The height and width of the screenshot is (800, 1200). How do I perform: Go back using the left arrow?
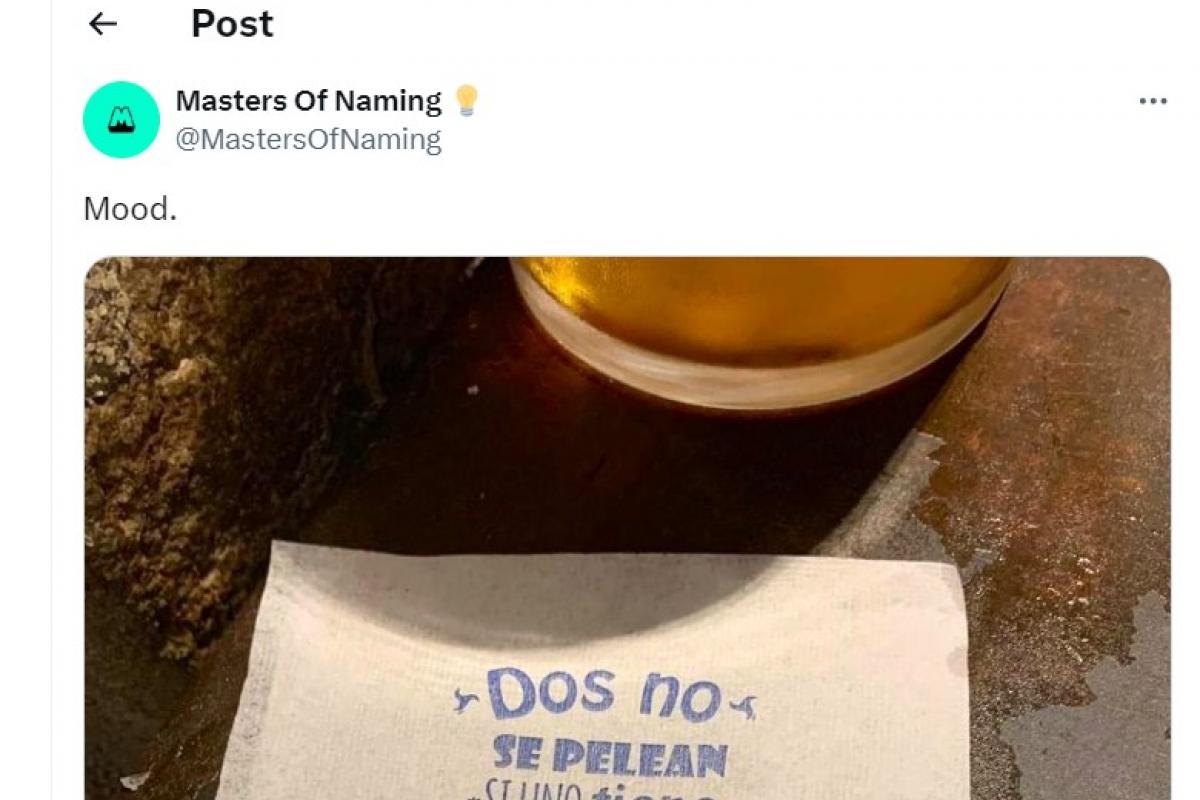(x=103, y=24)
